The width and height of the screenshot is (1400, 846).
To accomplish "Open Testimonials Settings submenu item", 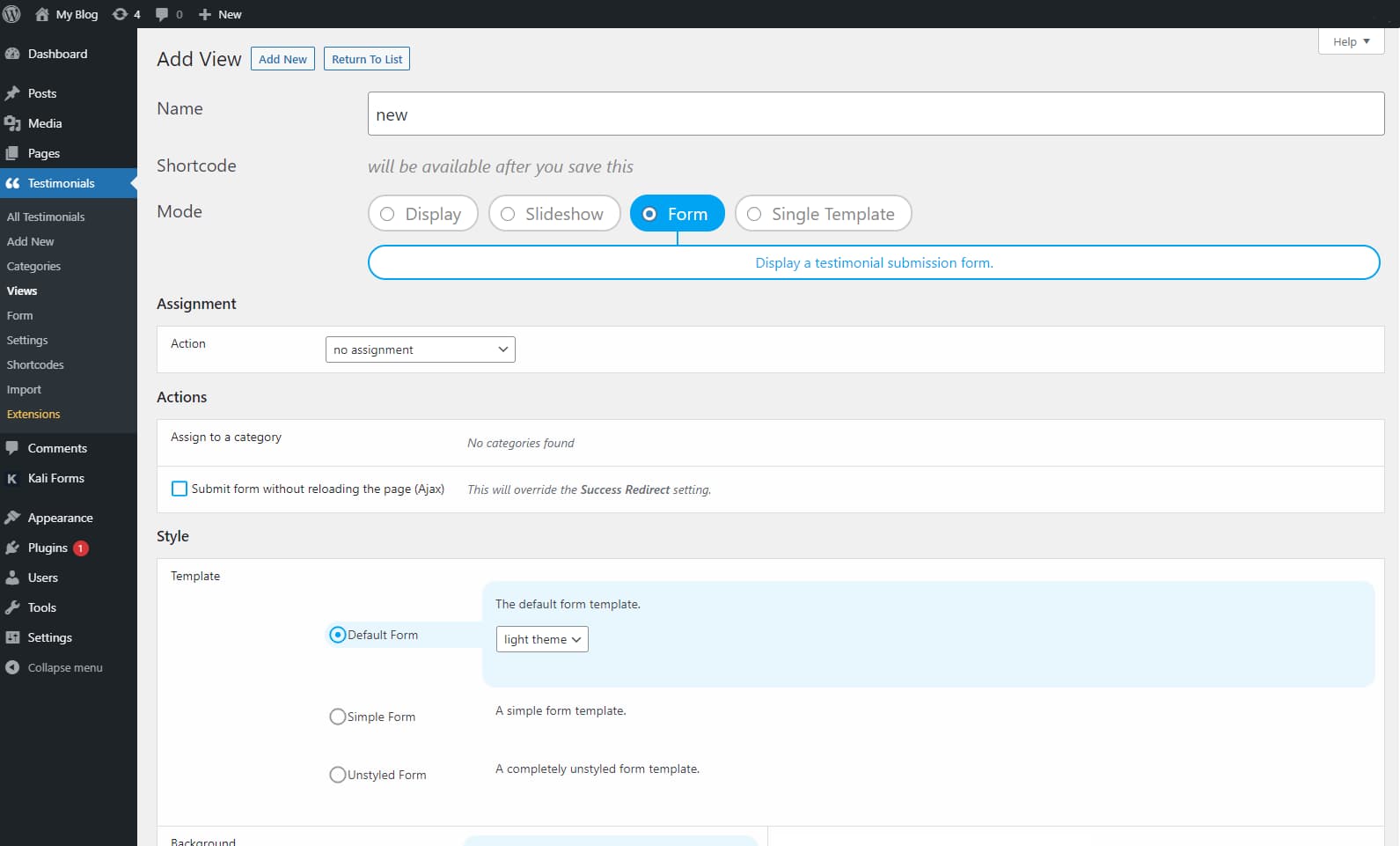I will [27, 340].
